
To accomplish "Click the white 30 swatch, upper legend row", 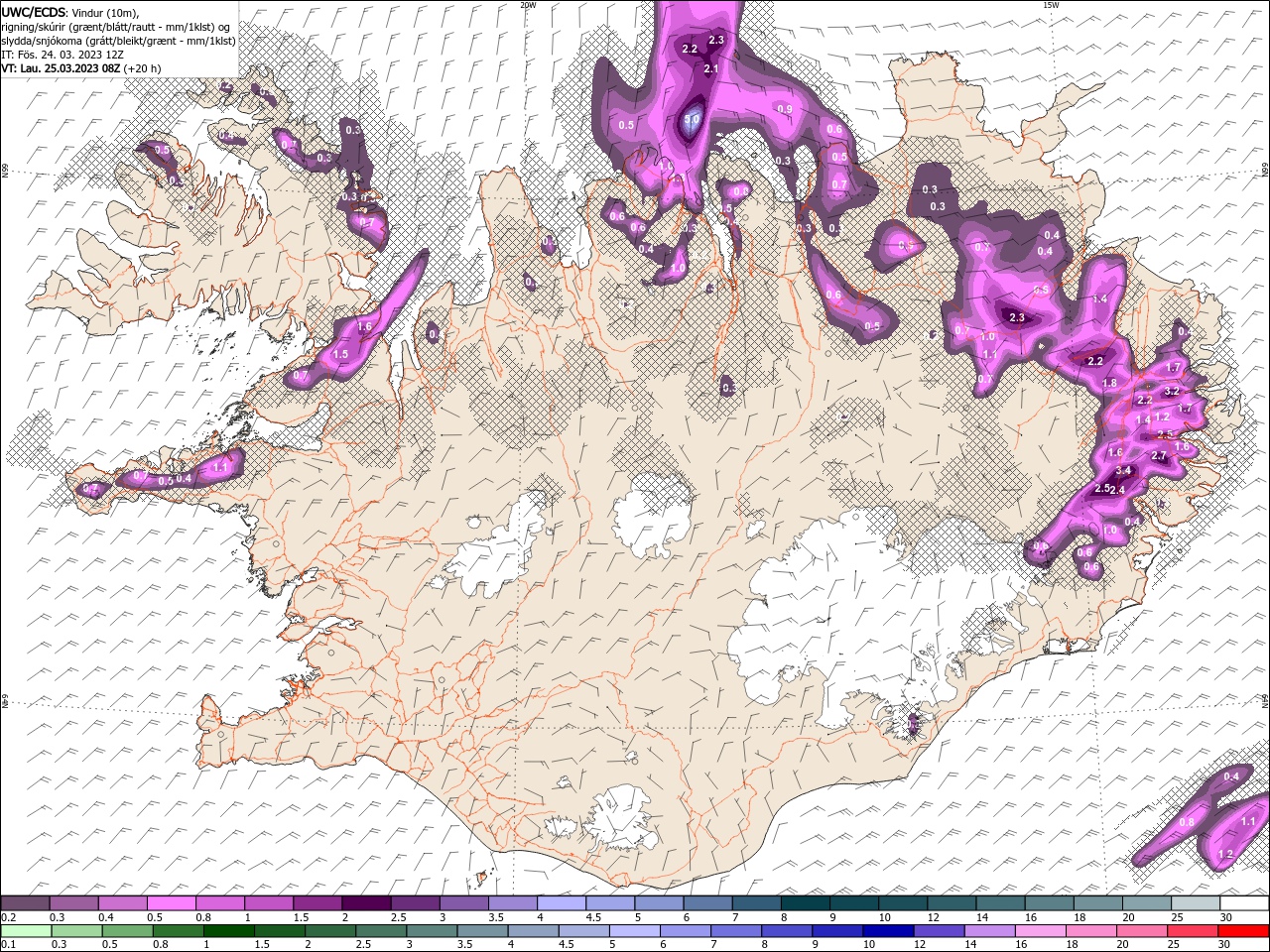I will [1244, 903].
